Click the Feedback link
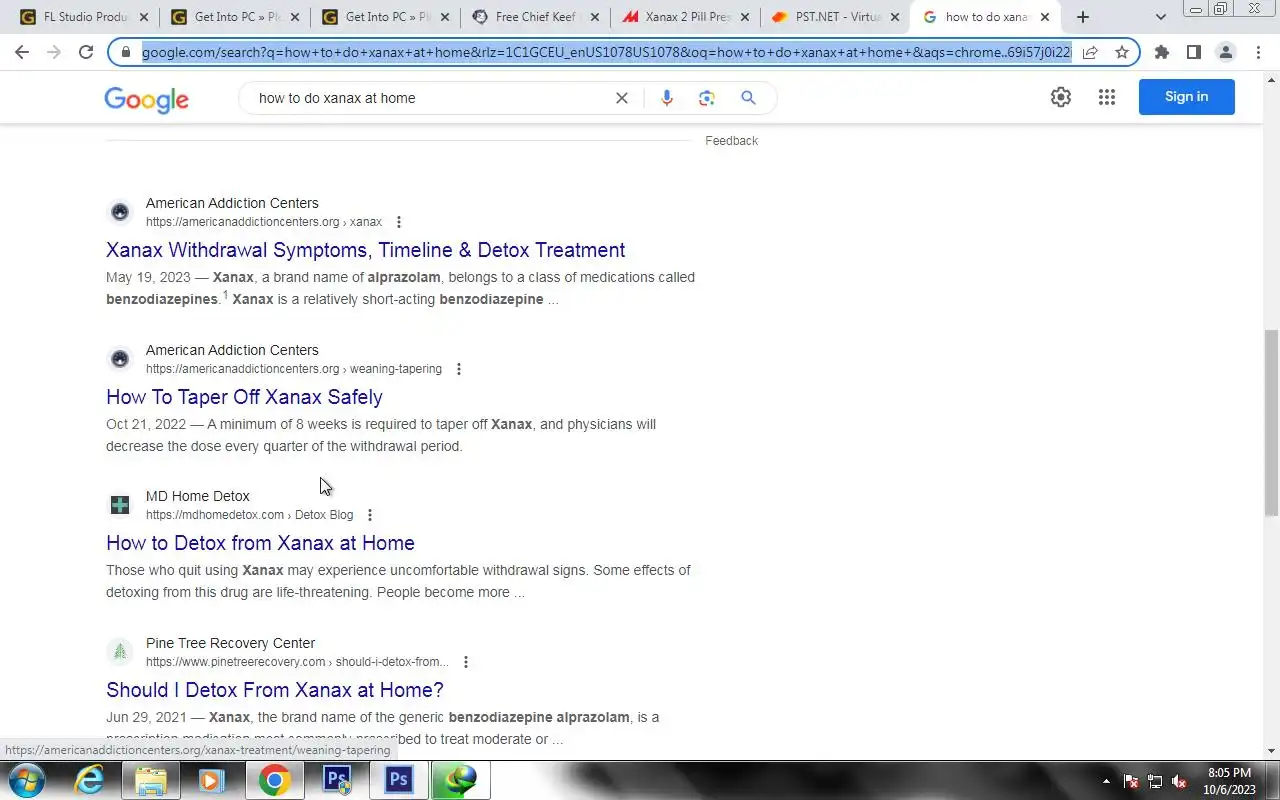This screenshot has width=1280, height=800. click(x=732, y=141)
